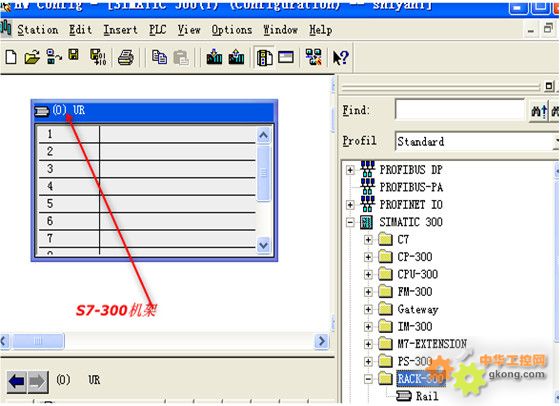
Task: Expand the M7-EXTENSION folder
Action: pos(368,344)
